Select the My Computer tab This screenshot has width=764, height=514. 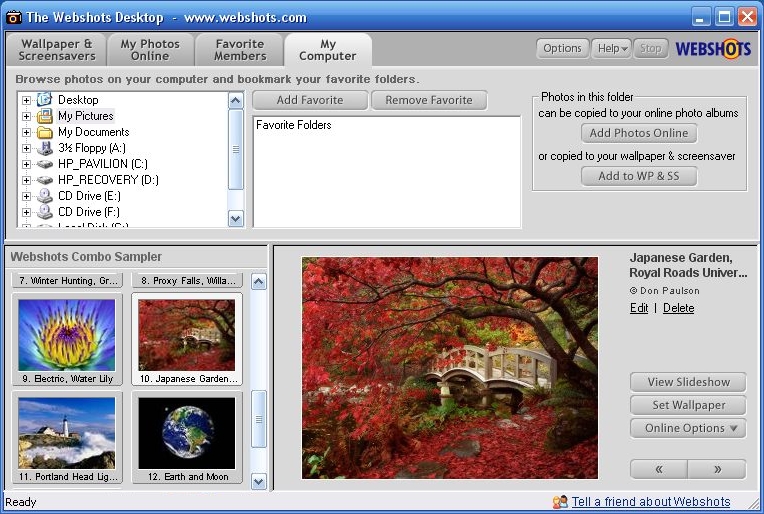(x=328, y=50)
